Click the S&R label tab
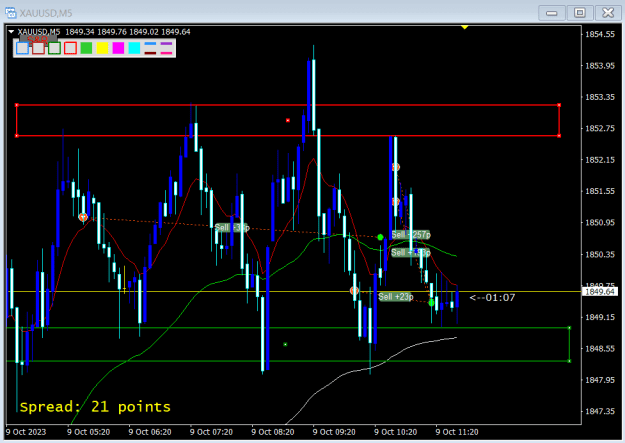625x443 pixels. (38, 39)
